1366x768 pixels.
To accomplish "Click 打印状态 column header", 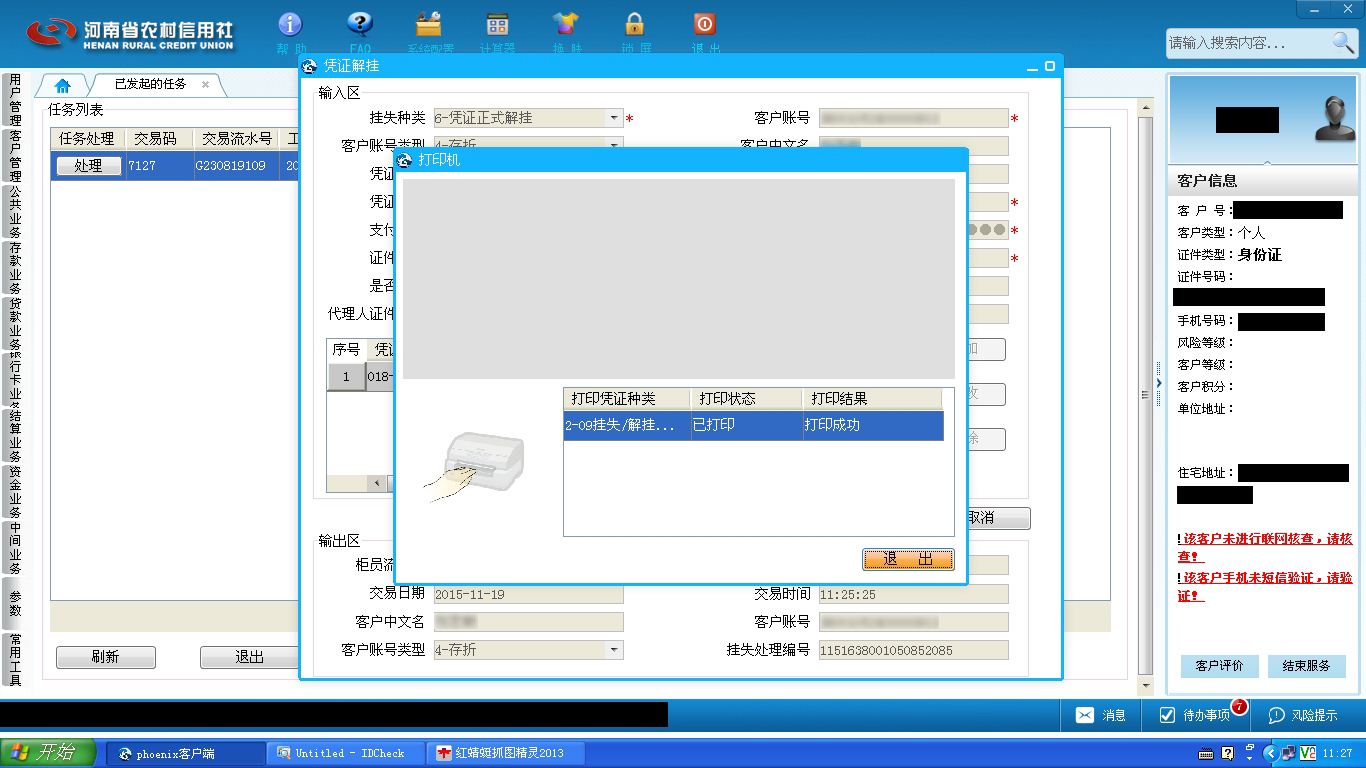I will click(x=746, y=399).
